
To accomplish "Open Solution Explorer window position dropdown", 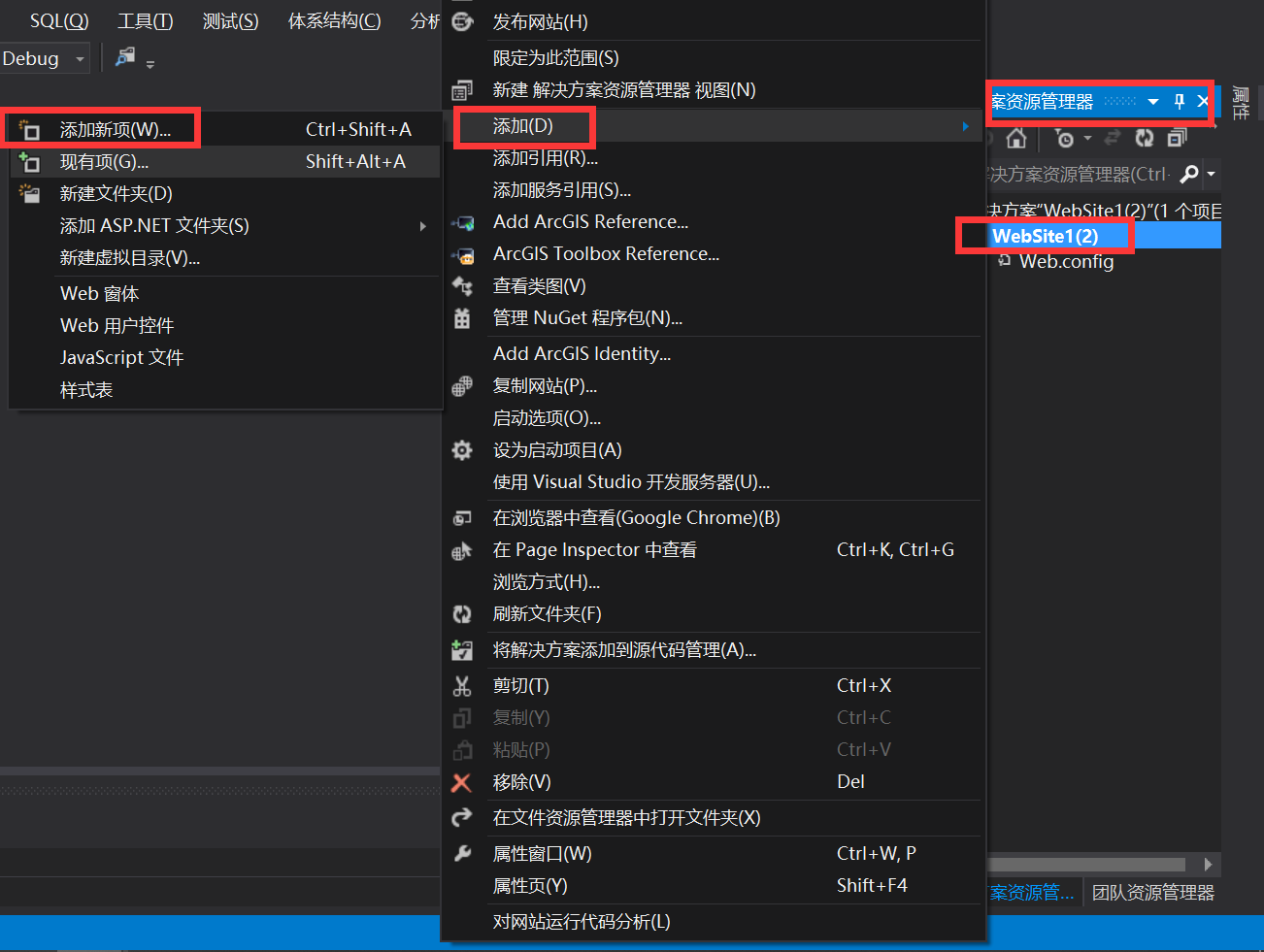I will tap(1153, 101).
